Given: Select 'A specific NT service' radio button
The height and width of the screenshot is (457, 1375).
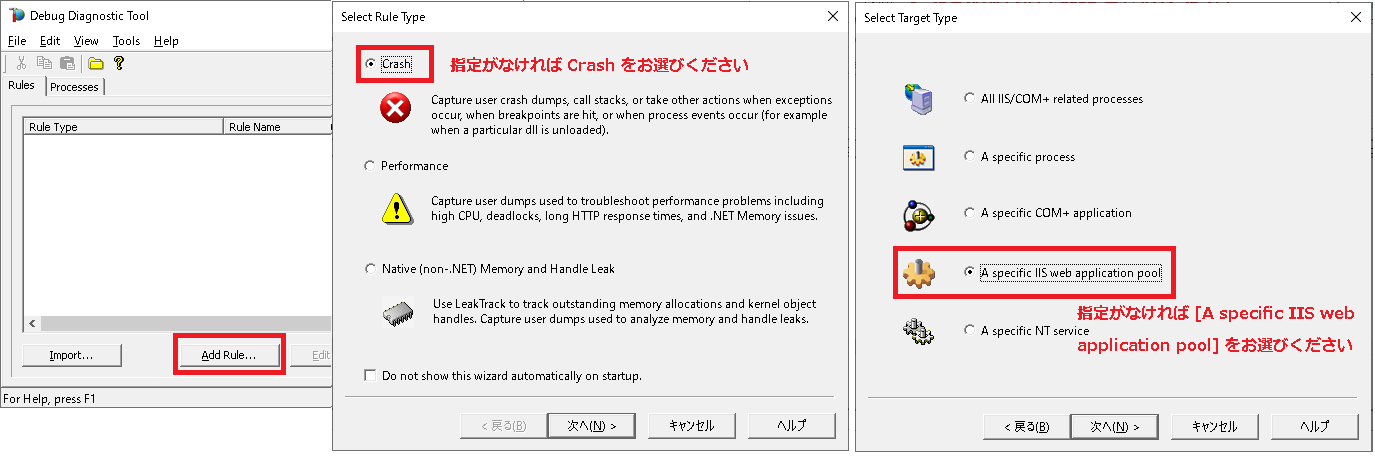Looking at the screenshot, I should click(x=969, y=330).
